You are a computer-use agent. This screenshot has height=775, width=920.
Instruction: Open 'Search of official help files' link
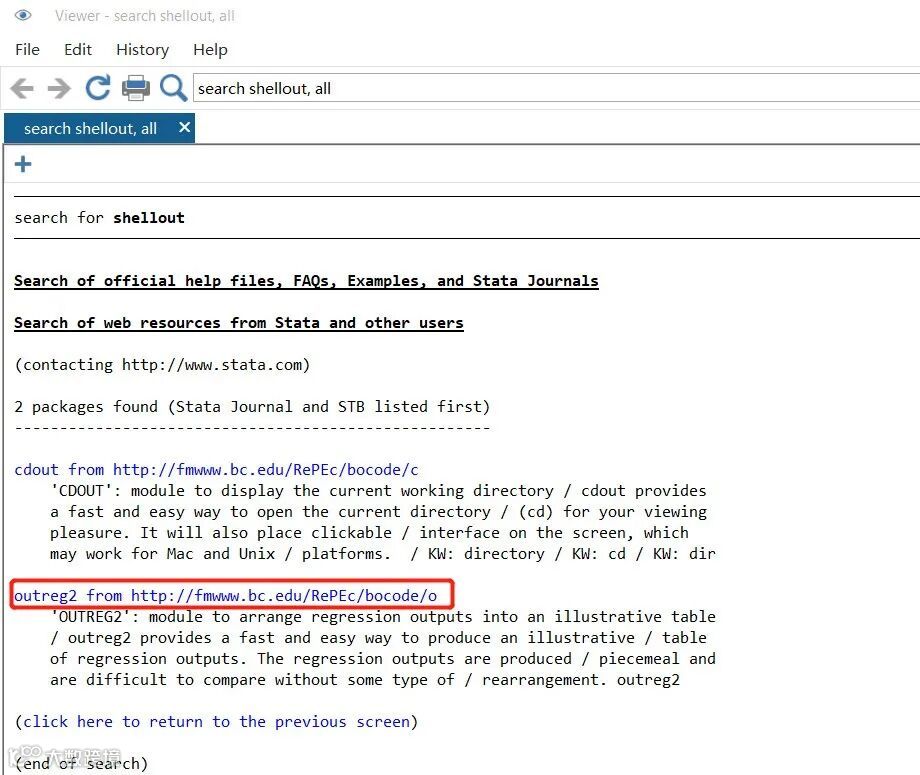[x=306, y=281]
